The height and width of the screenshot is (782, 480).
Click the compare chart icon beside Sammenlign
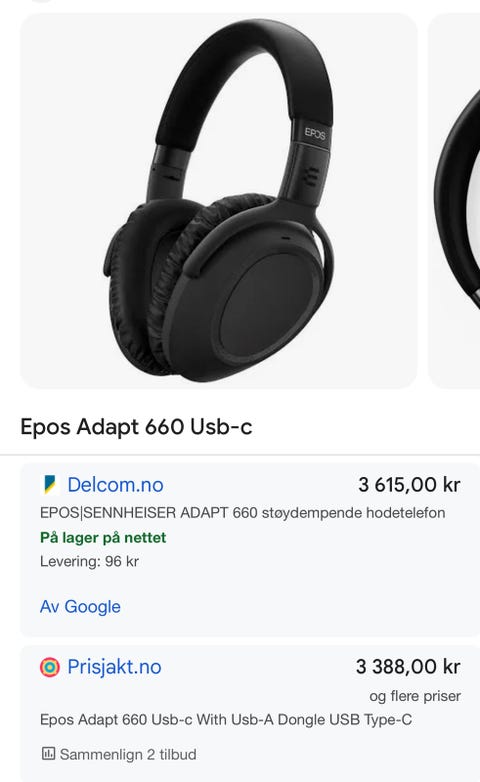click(x=48, y=754)
